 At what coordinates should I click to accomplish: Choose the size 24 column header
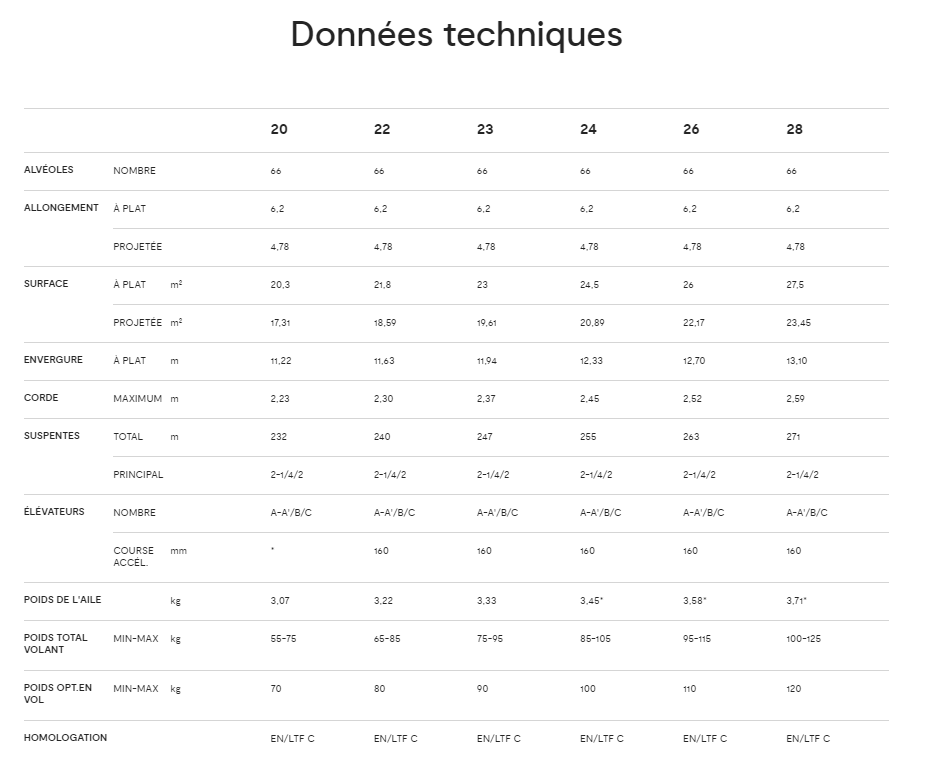coord(588,130)
